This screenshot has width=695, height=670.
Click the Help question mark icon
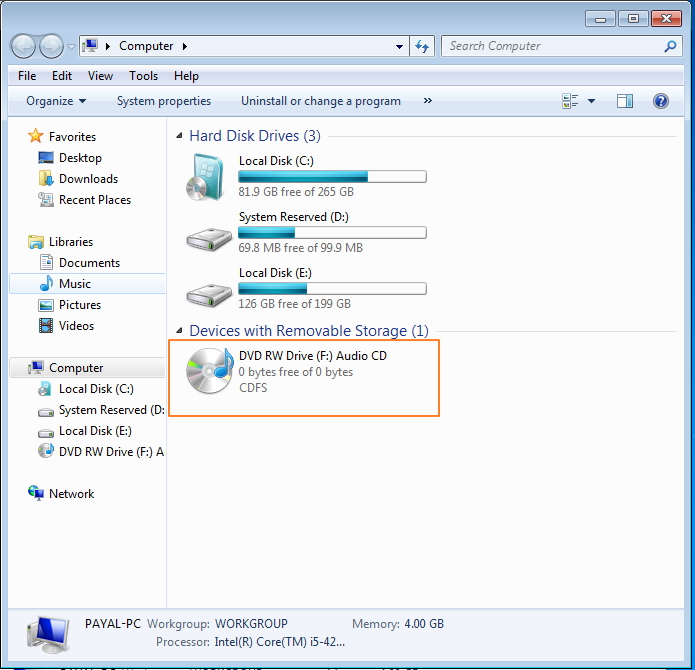click(660, 101)
